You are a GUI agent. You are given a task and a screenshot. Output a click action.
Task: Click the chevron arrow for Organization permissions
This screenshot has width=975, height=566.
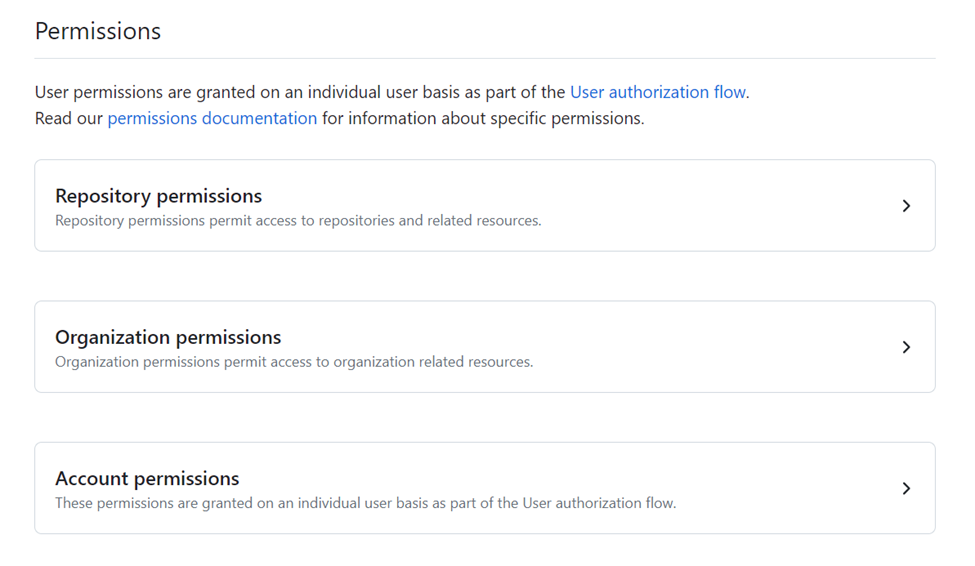[906, 347]
